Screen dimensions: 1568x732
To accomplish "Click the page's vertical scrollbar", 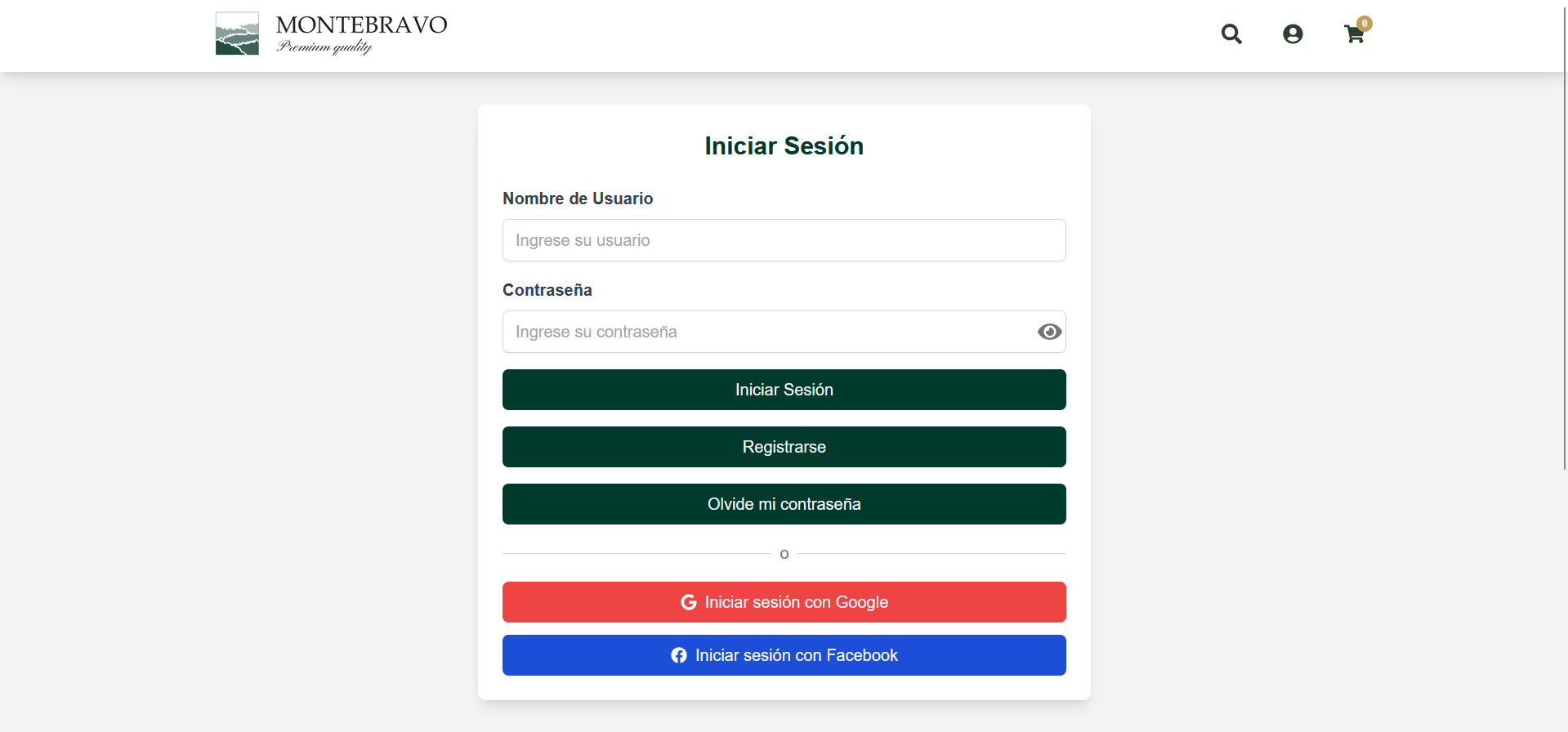I will click(1564, 245).
